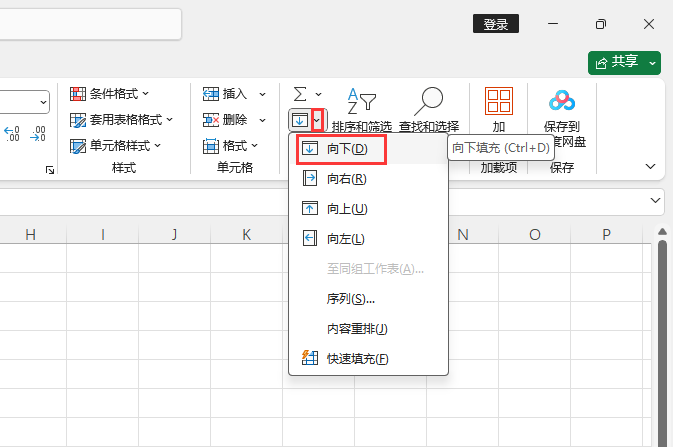Select column I header

[x=103, y=234]
